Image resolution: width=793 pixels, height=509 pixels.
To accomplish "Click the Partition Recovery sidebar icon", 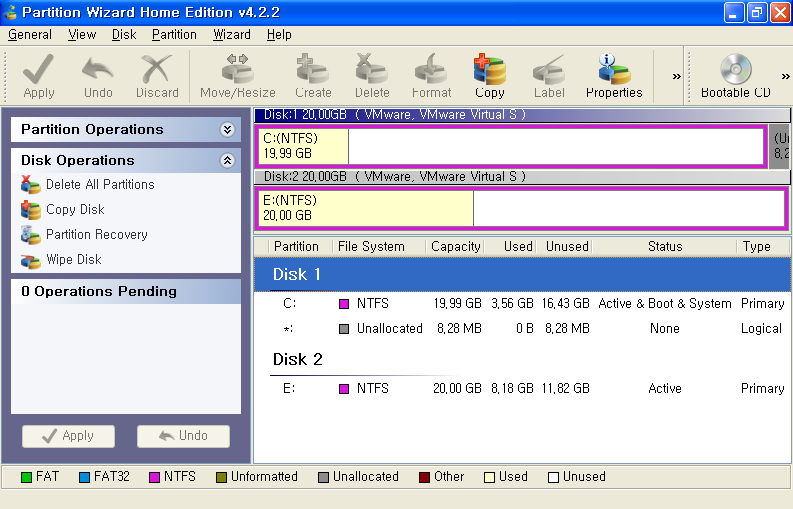I will point(30,235).
